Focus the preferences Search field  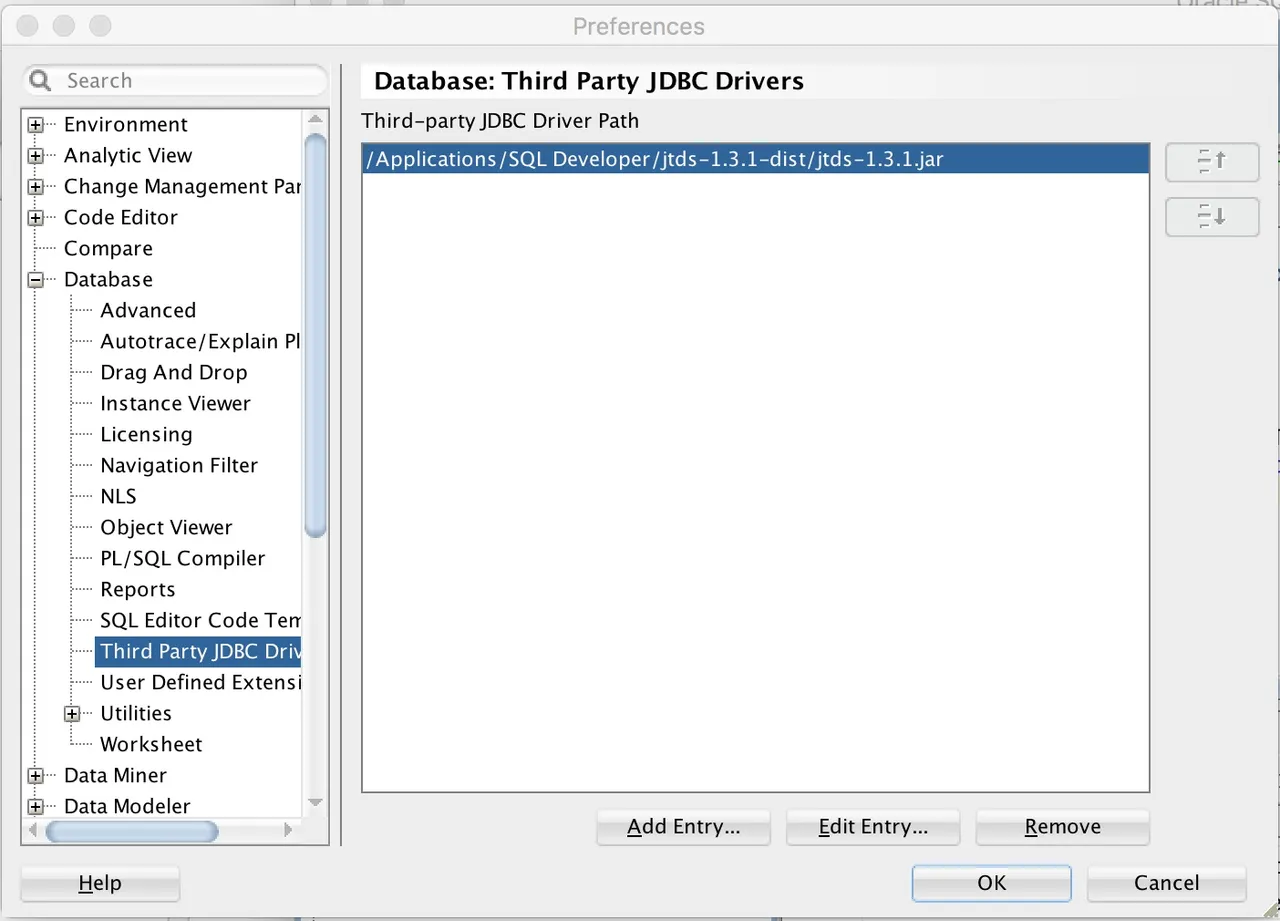[176, 80]
